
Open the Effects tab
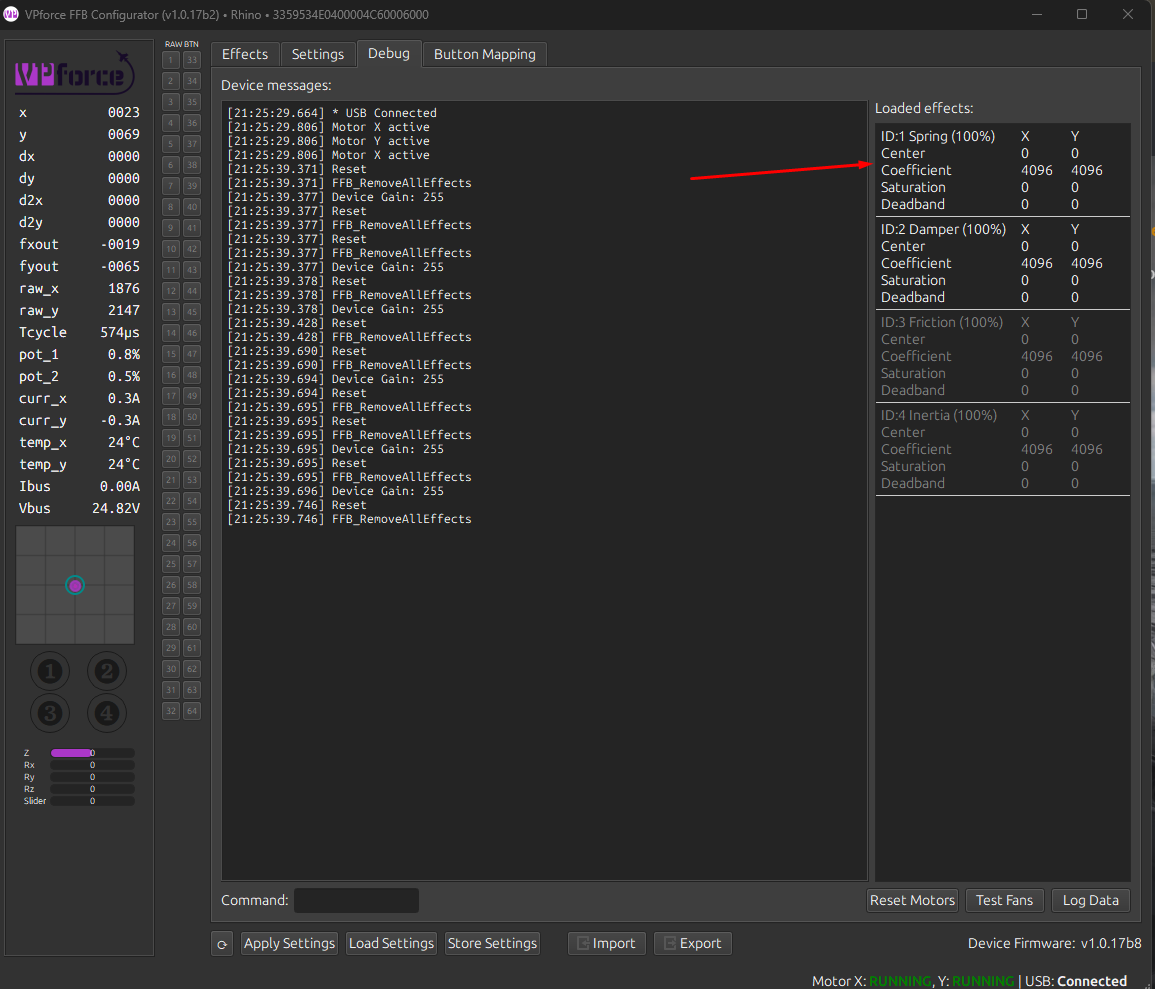tap(245, 54)
